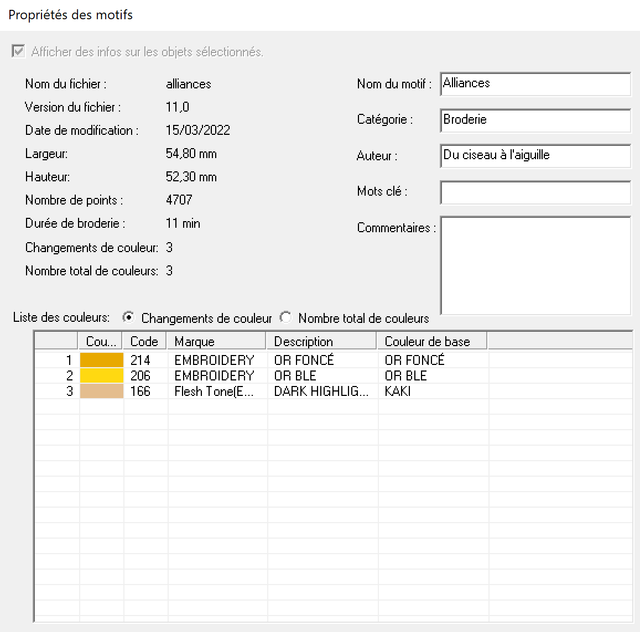The height and width of the screenshot is (632, 640).
Task: Click the height value 52,30 mm
Action: point(191,177)
